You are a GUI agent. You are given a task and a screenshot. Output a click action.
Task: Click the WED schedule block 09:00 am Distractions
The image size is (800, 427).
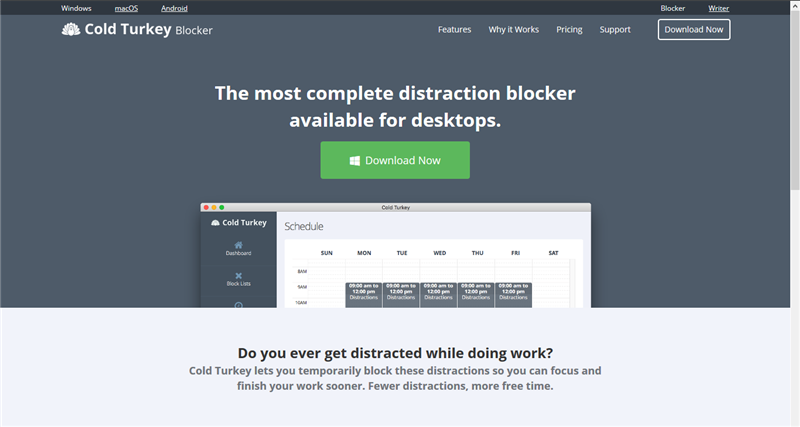click(438, 295)
